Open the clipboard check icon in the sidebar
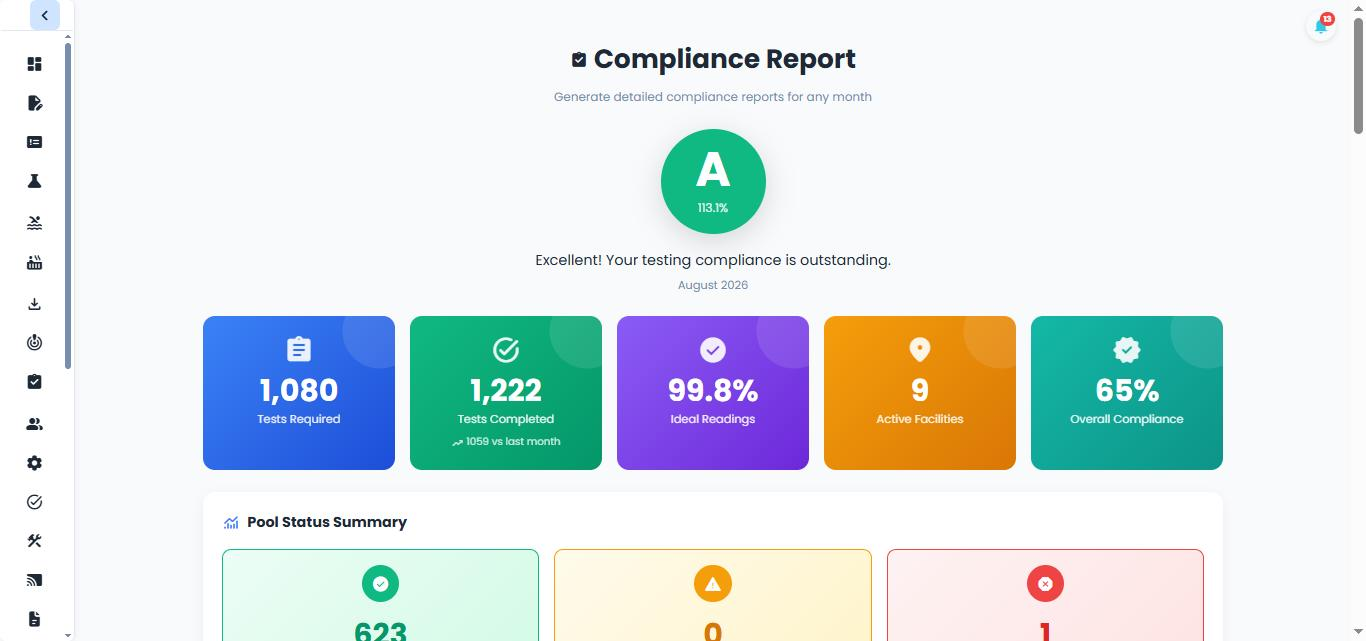The image size is (1366, 641). (34, 382)
